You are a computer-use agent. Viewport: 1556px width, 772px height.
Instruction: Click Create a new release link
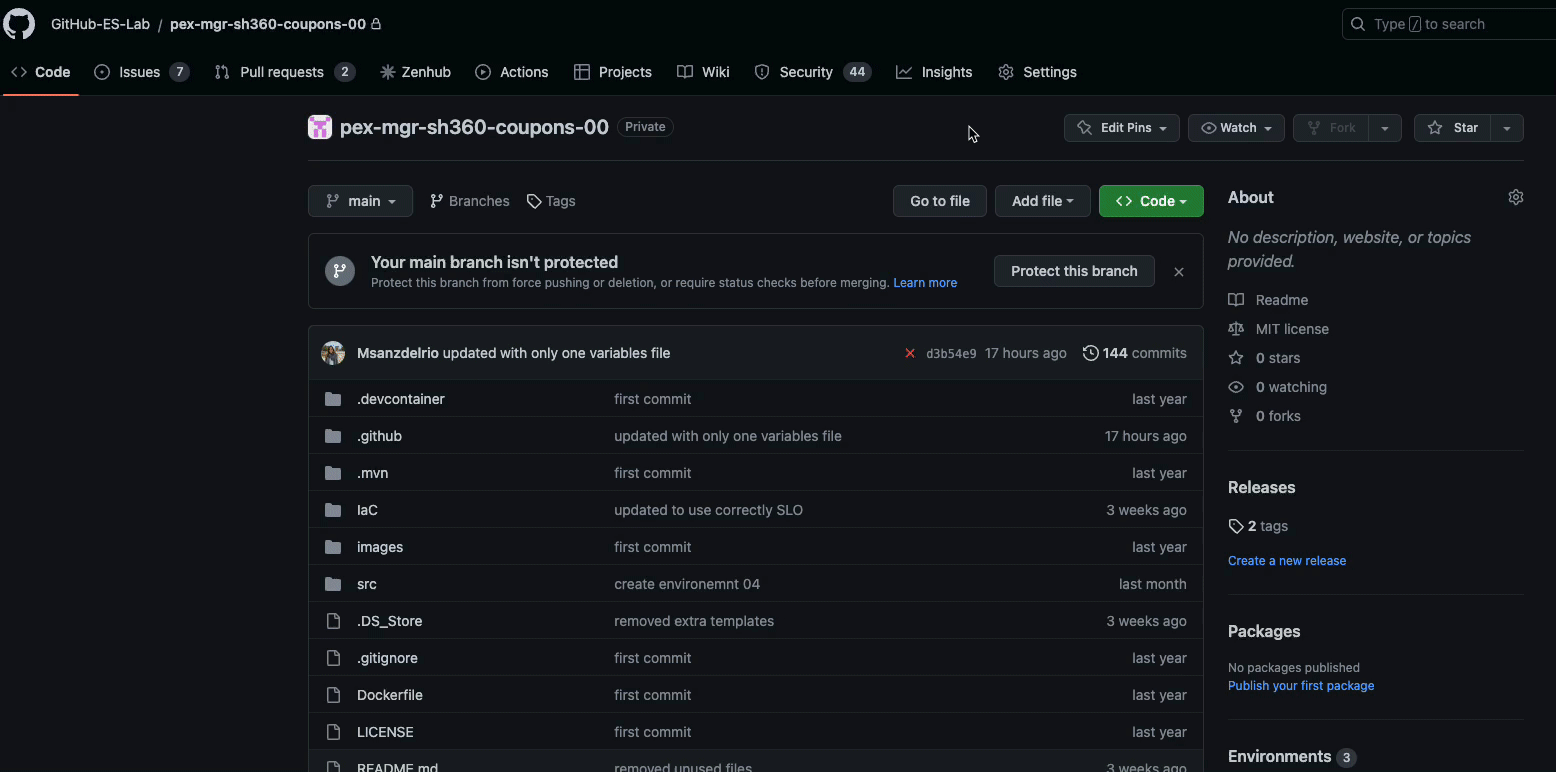(1287, 561)
